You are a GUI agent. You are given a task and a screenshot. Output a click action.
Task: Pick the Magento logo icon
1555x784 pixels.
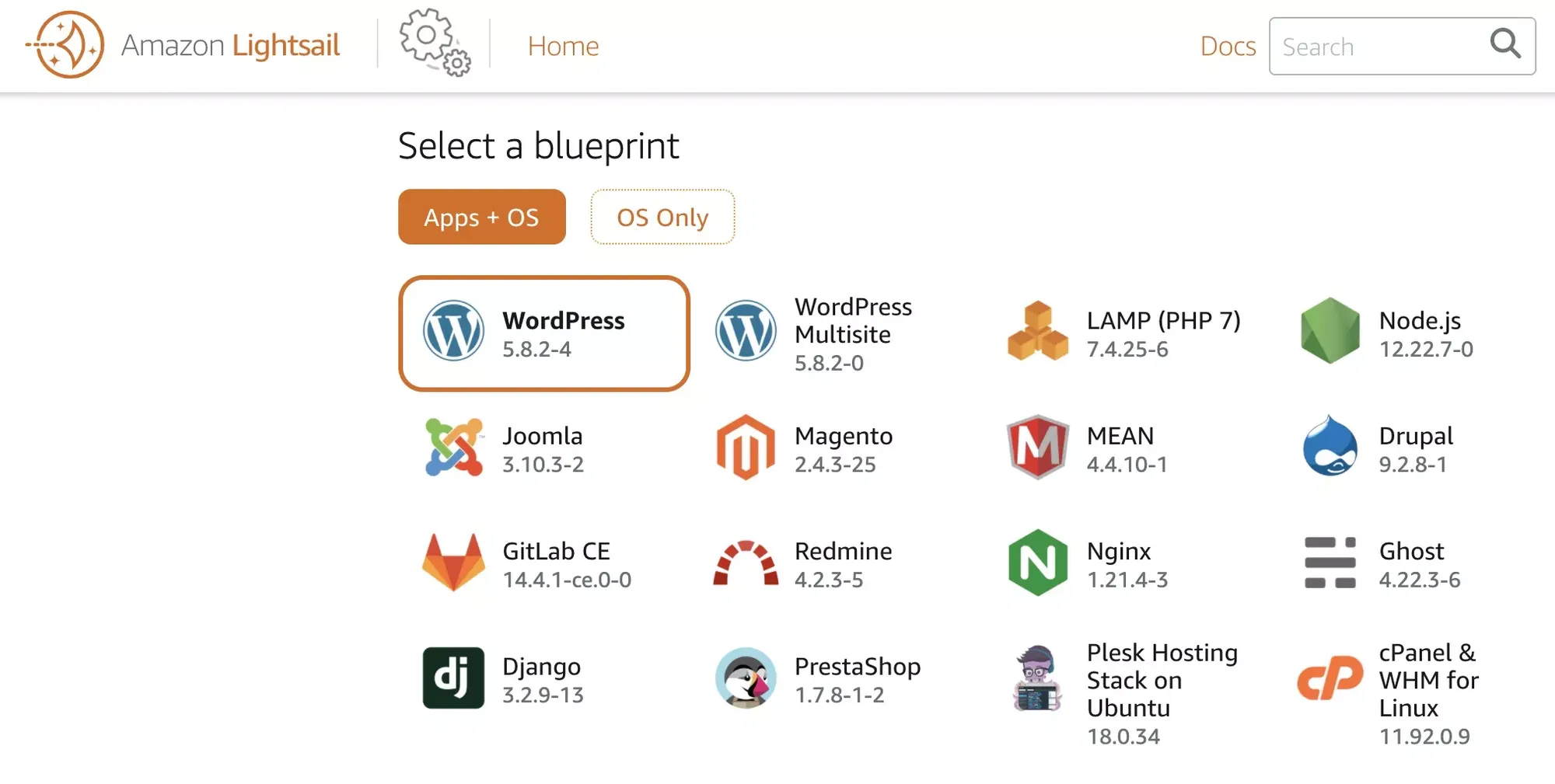[x=746, y=447]
